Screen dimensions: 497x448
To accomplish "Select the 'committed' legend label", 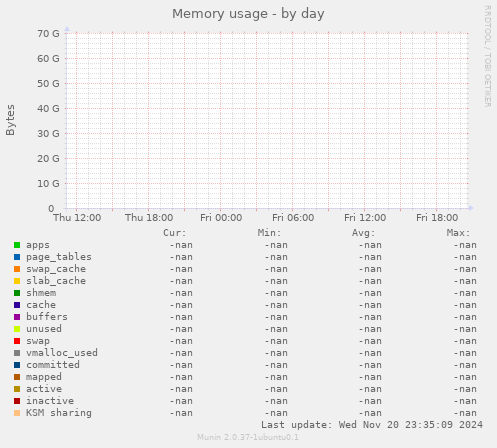I will [x=53, y=365].
